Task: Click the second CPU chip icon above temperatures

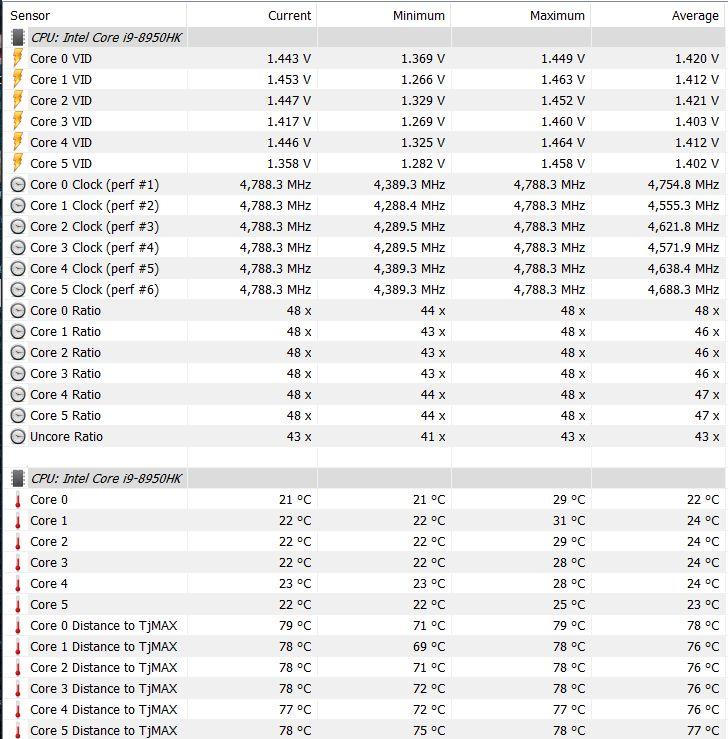Action: 18,478
